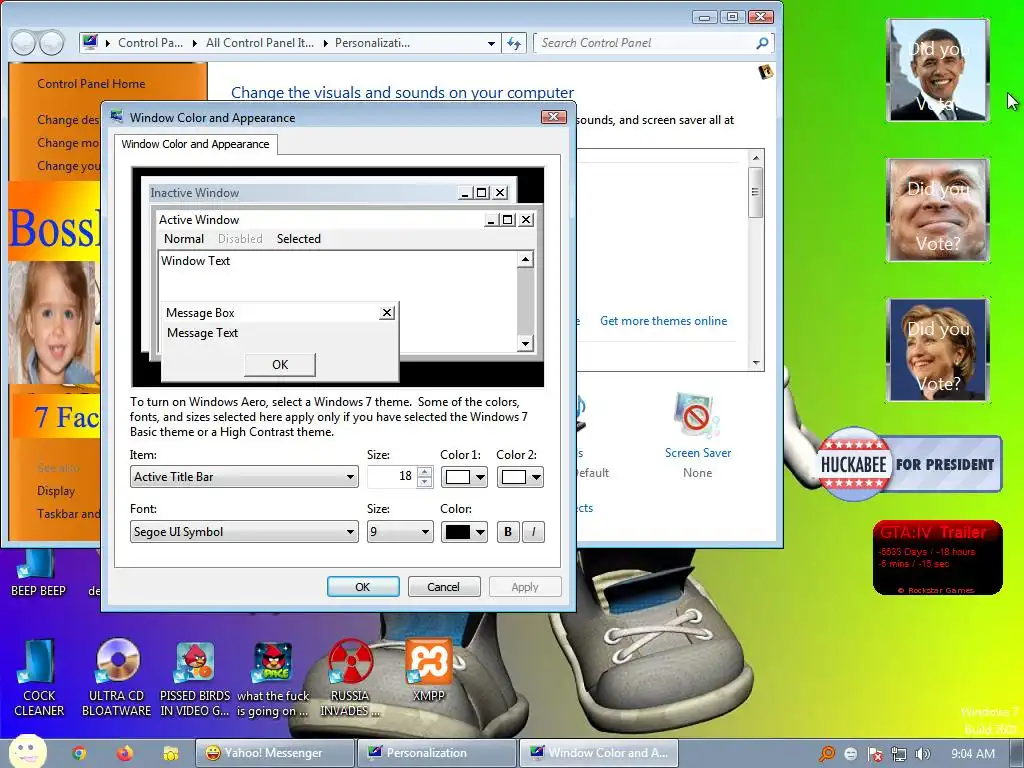Open the font Color swatch picker
Screen dimensions: 1024x768
464,532
